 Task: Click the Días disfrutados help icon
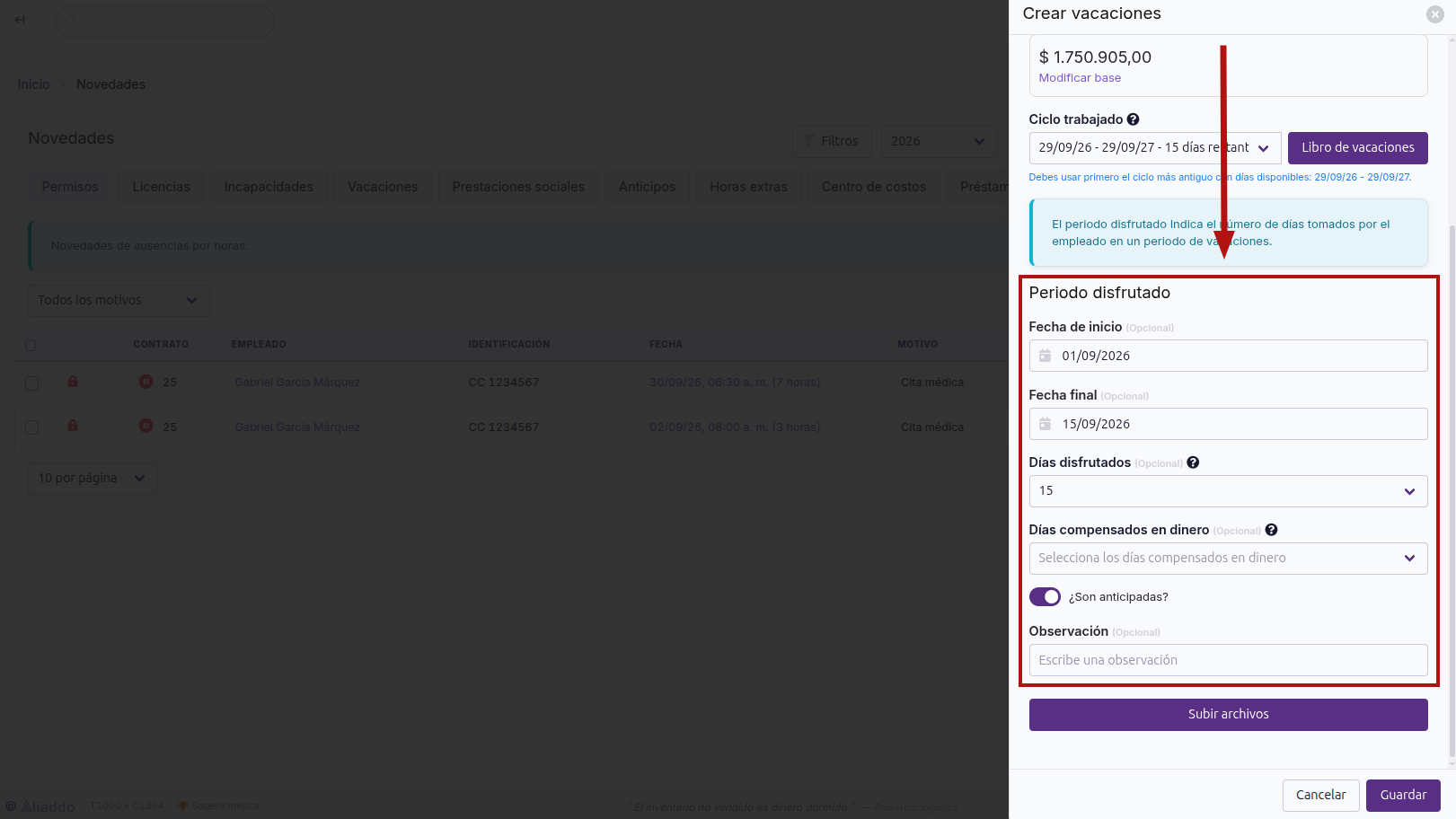coord(1193,462)
